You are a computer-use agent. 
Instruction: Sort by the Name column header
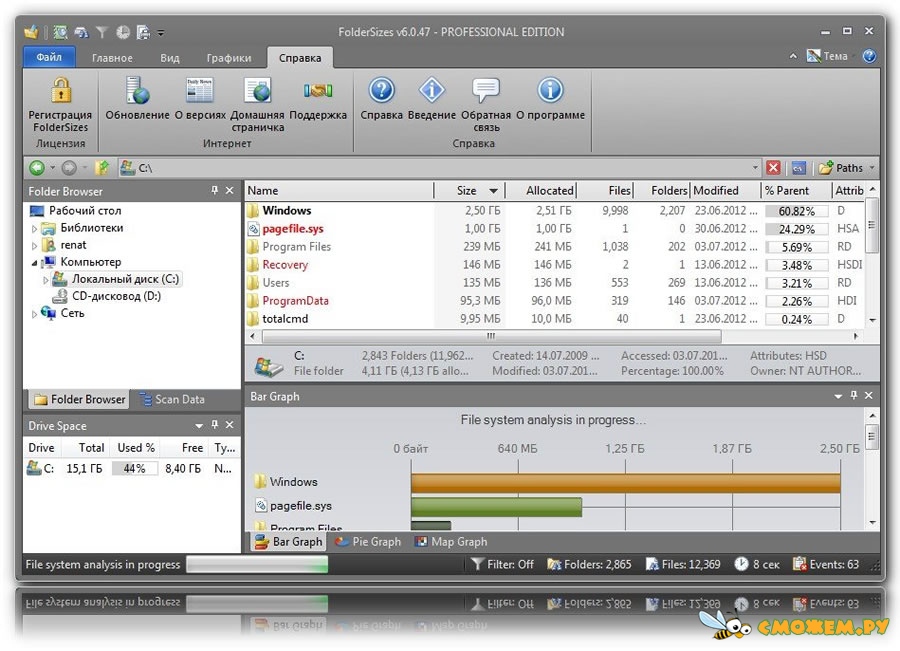pos(340,190)
